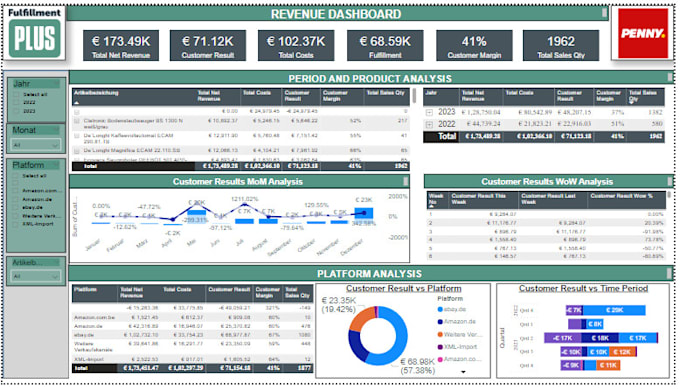The height and width of the screenshot is (390, 680).
Task: Click the XML-Import row in platform table
Action: (x=192, y=360)
